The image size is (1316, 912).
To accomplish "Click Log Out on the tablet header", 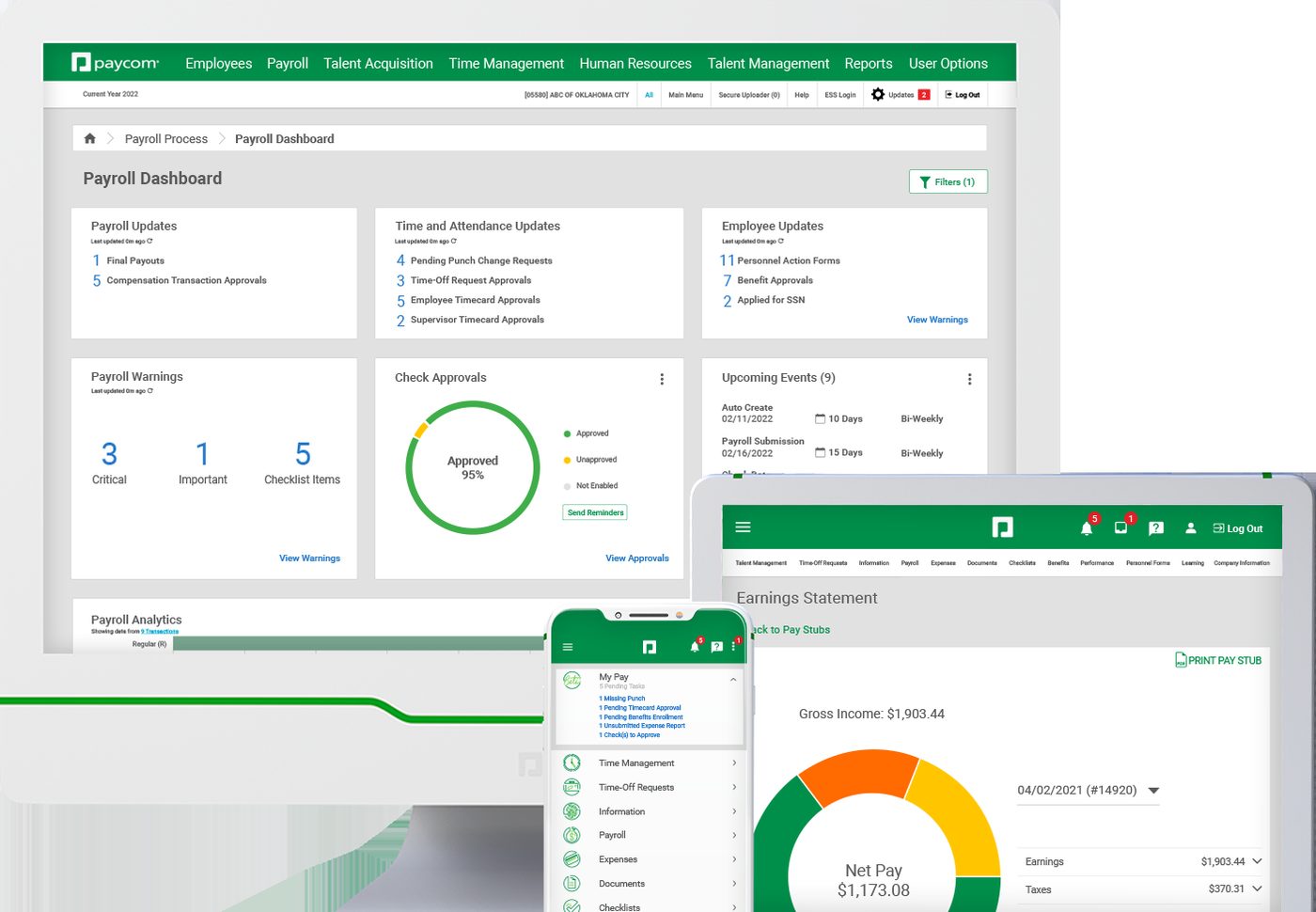I will 1238,528.
